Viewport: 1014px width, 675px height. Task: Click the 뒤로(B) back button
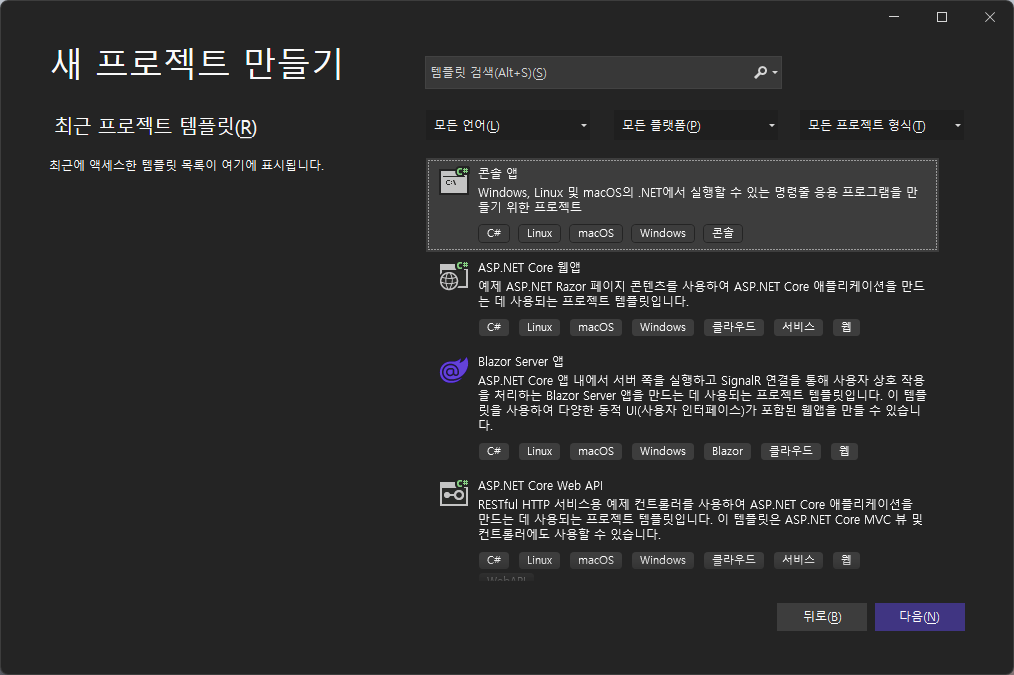click(822, 617)
